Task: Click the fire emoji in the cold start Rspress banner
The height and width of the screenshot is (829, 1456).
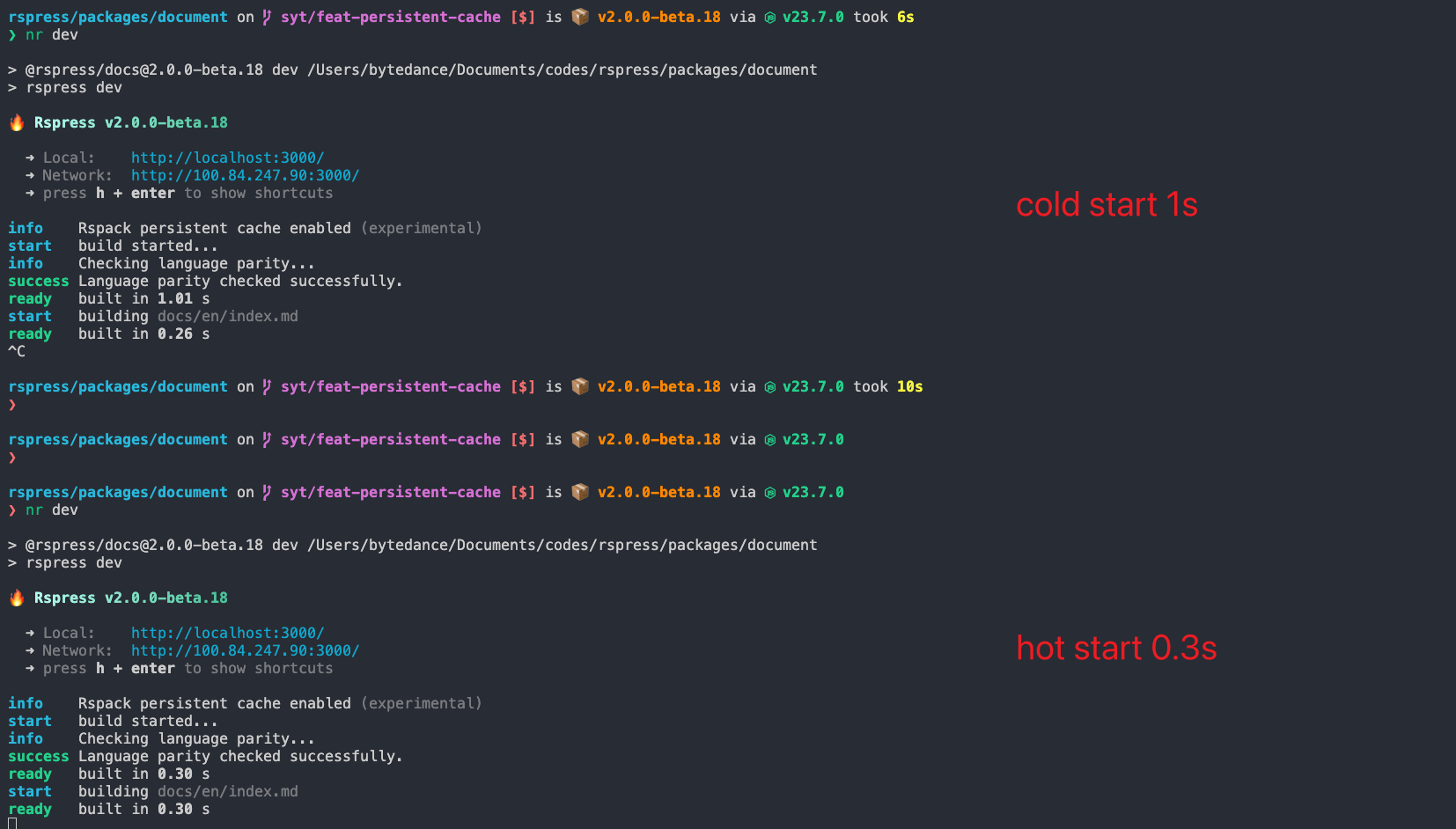Action: tap(17, 122)
